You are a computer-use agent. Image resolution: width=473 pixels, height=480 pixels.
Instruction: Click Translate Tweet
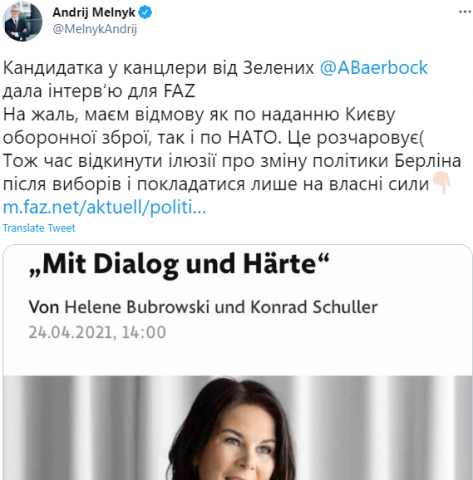pyautogui.click(x=39, y=228)
